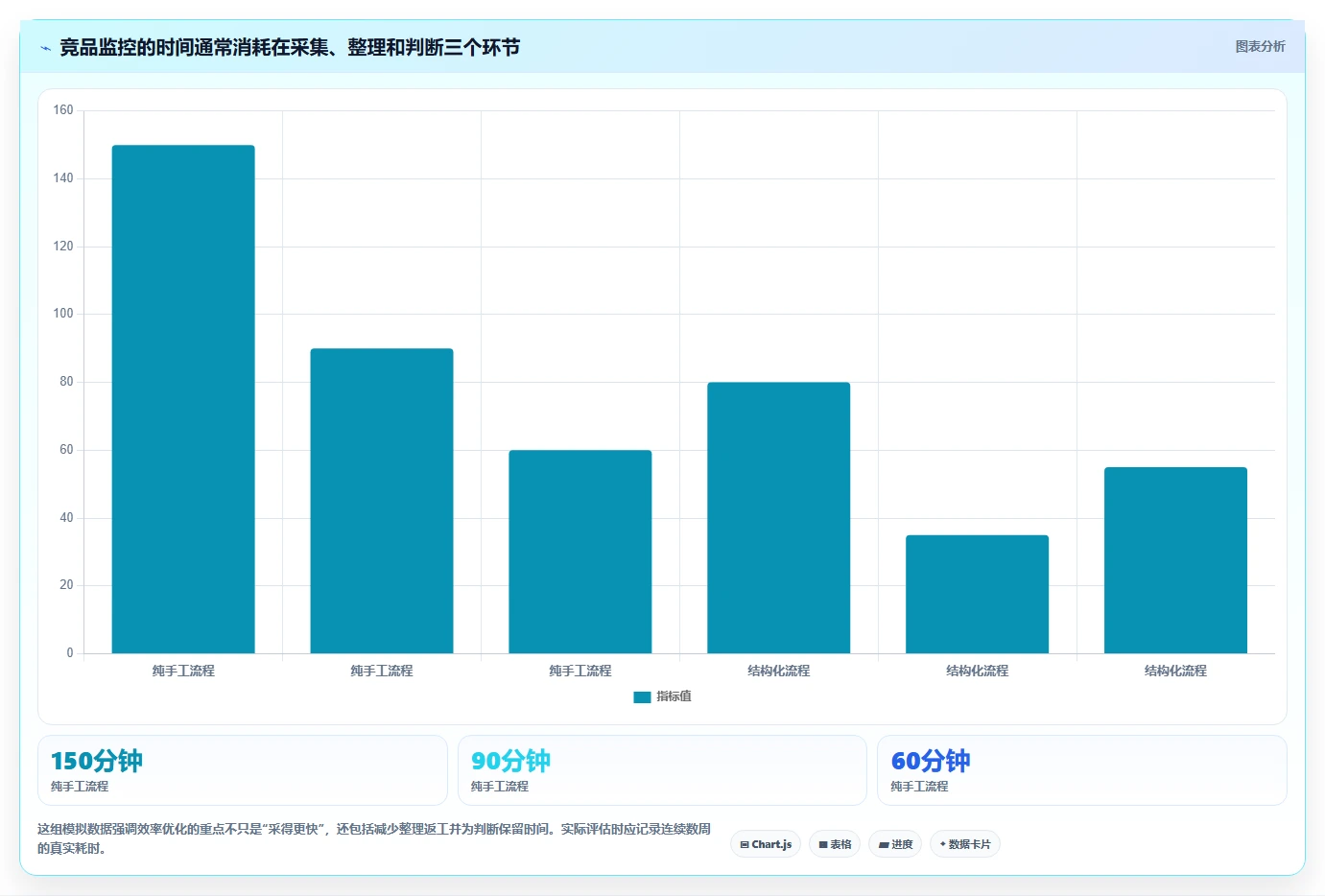The height and width of the screenshot is (896, 1325).
Task: Click the y-axis label 120
Action: coord(63,247)
